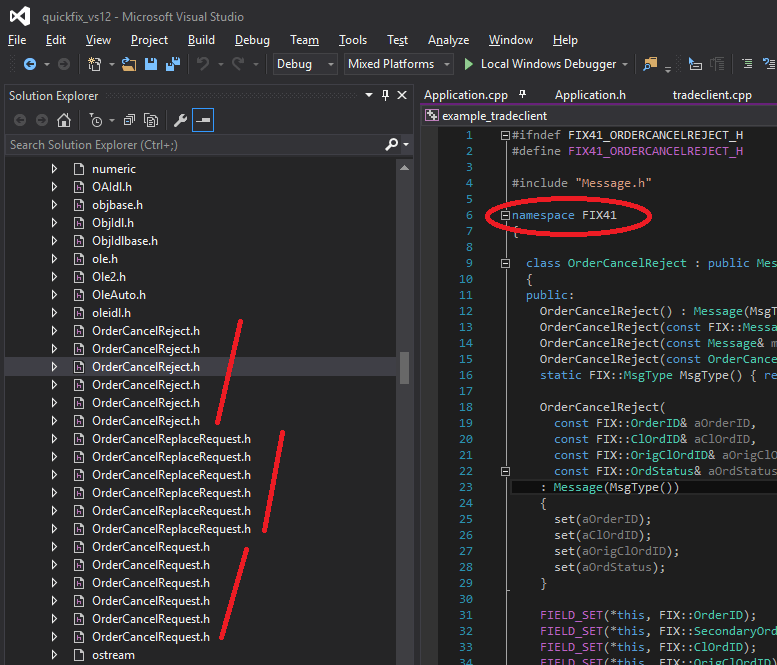Select objbase.h in the tree
The image size is (777, 665).
click(117, 205)
